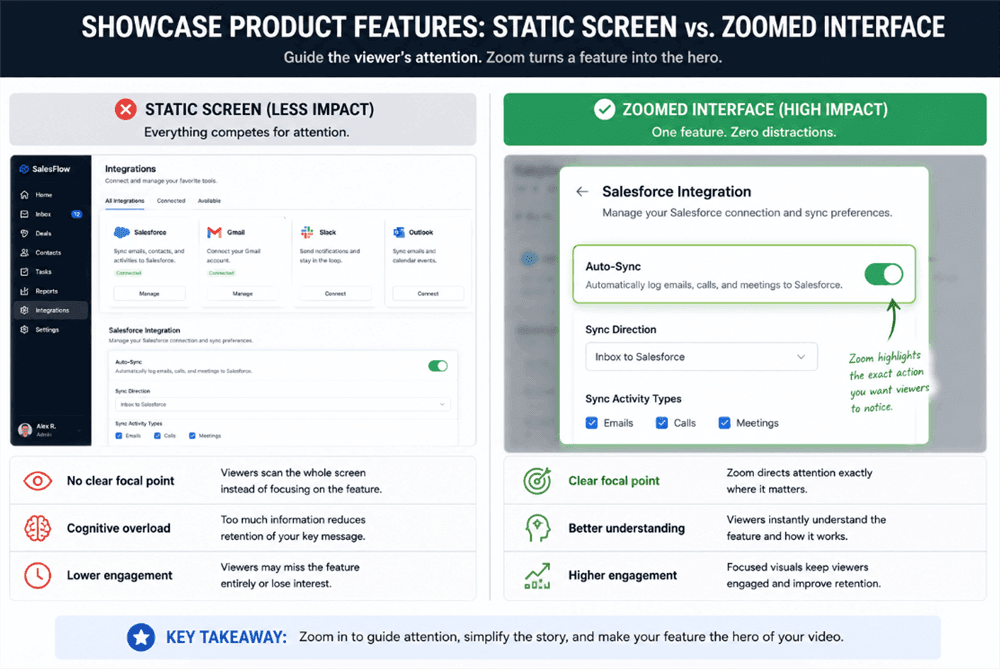Click the red X icon beside Static Screen
Screen dimensions: 1000x669
coord(126,110)
